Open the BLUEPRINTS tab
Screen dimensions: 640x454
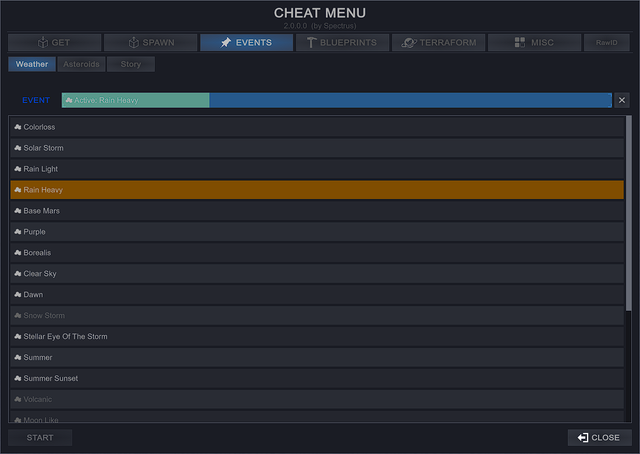coord(342,42)
